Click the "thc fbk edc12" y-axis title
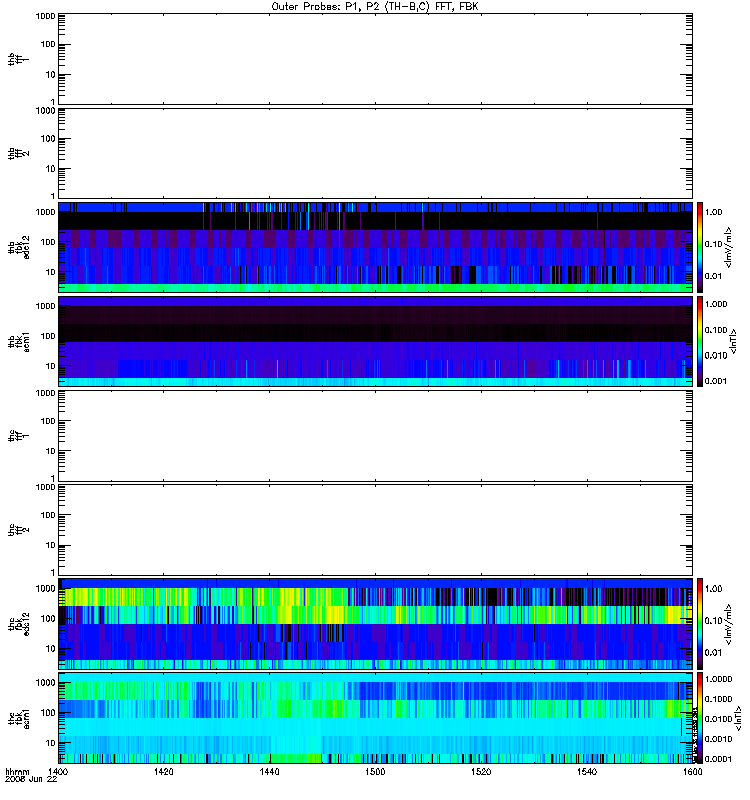The height and width of the screenshot is (800, 750). tap(18, 624)
